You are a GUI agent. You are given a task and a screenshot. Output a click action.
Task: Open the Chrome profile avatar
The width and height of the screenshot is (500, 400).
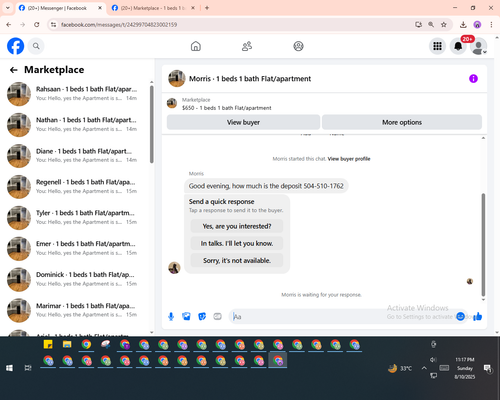click(477, 24)
